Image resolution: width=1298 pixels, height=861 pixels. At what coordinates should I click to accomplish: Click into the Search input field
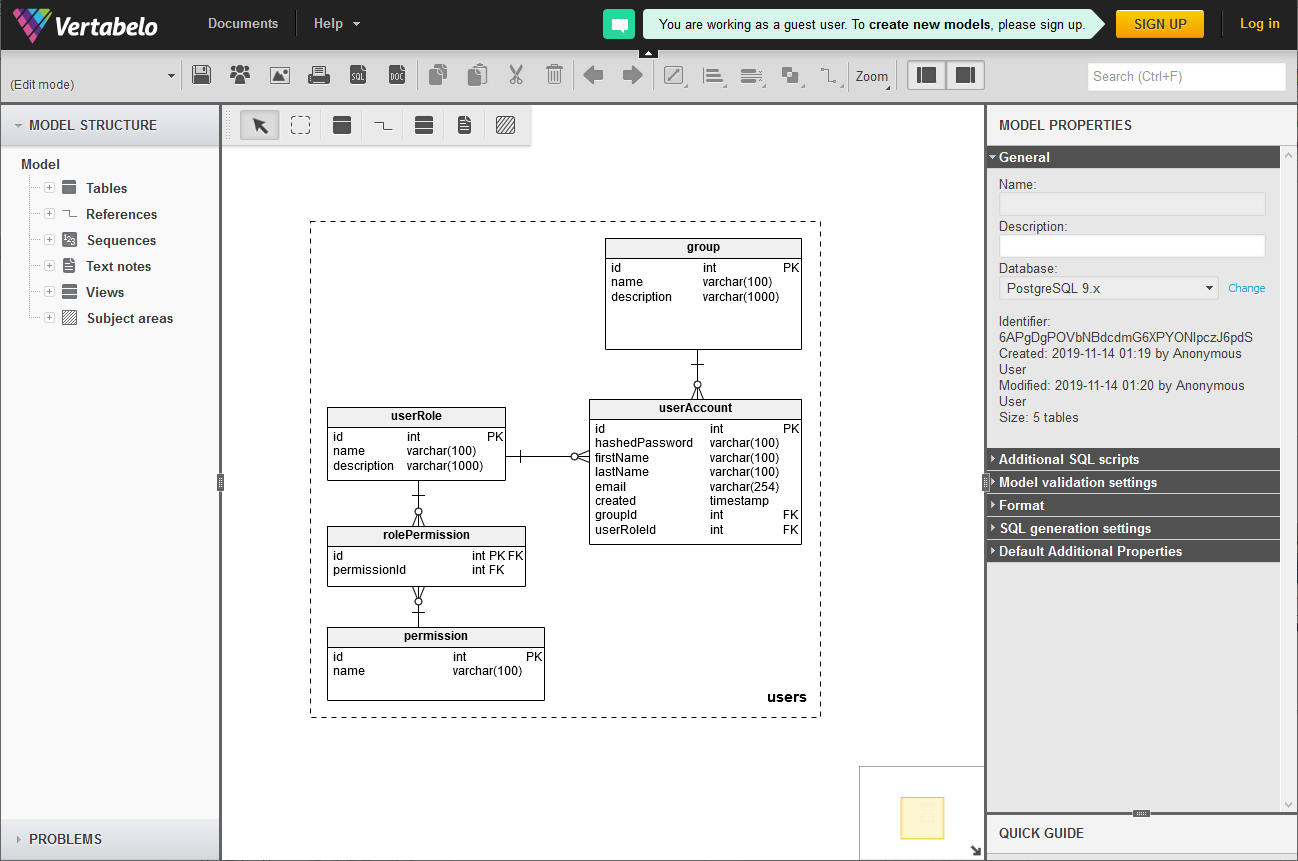(1186, 76)
